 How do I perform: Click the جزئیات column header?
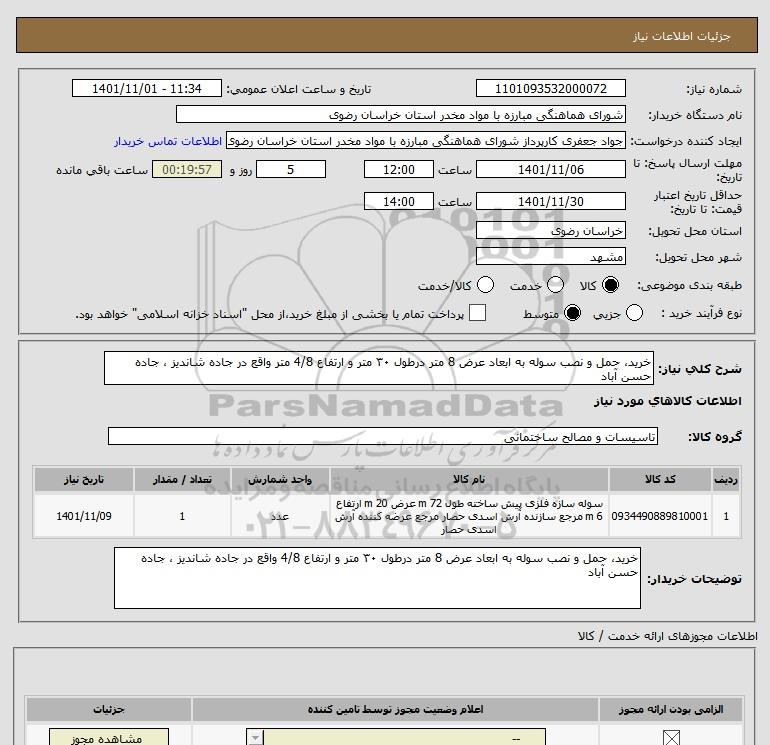[109, 709]
